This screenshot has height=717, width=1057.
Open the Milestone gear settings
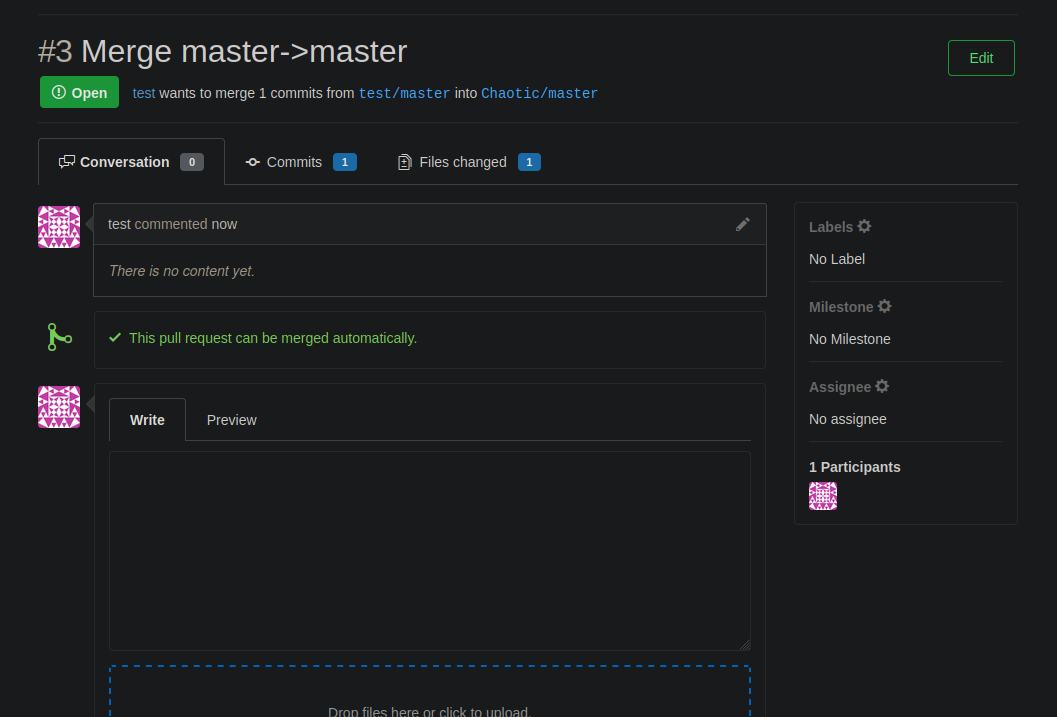[884, 307]
